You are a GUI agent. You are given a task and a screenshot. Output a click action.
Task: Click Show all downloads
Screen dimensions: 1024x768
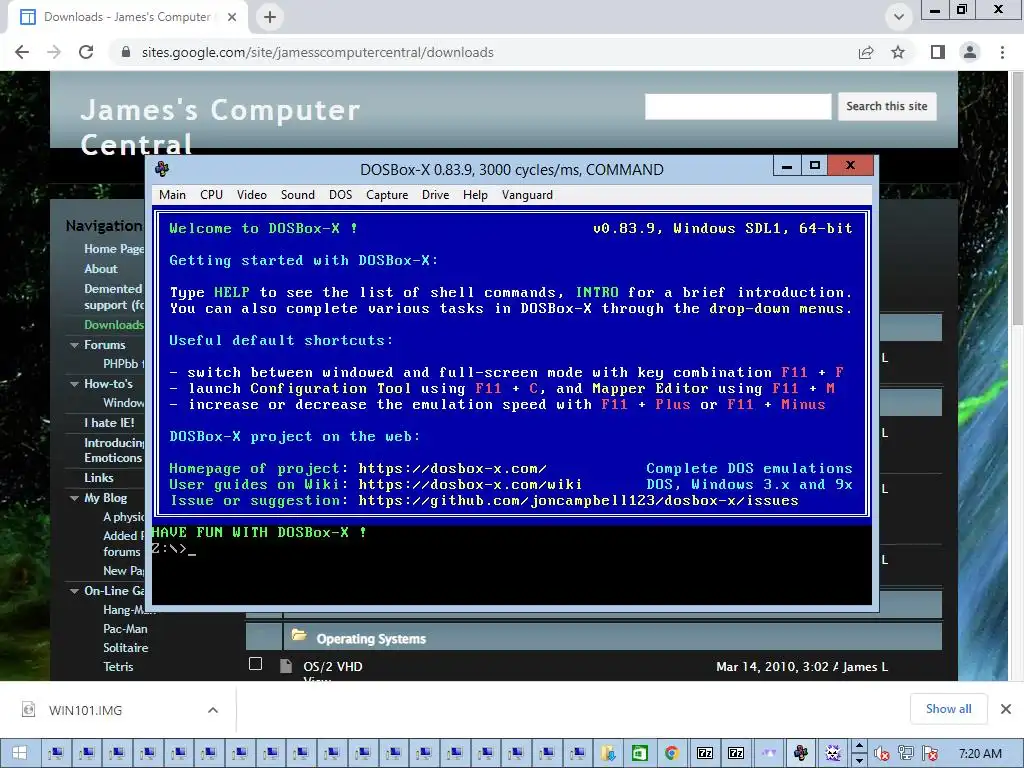point(948,709)
